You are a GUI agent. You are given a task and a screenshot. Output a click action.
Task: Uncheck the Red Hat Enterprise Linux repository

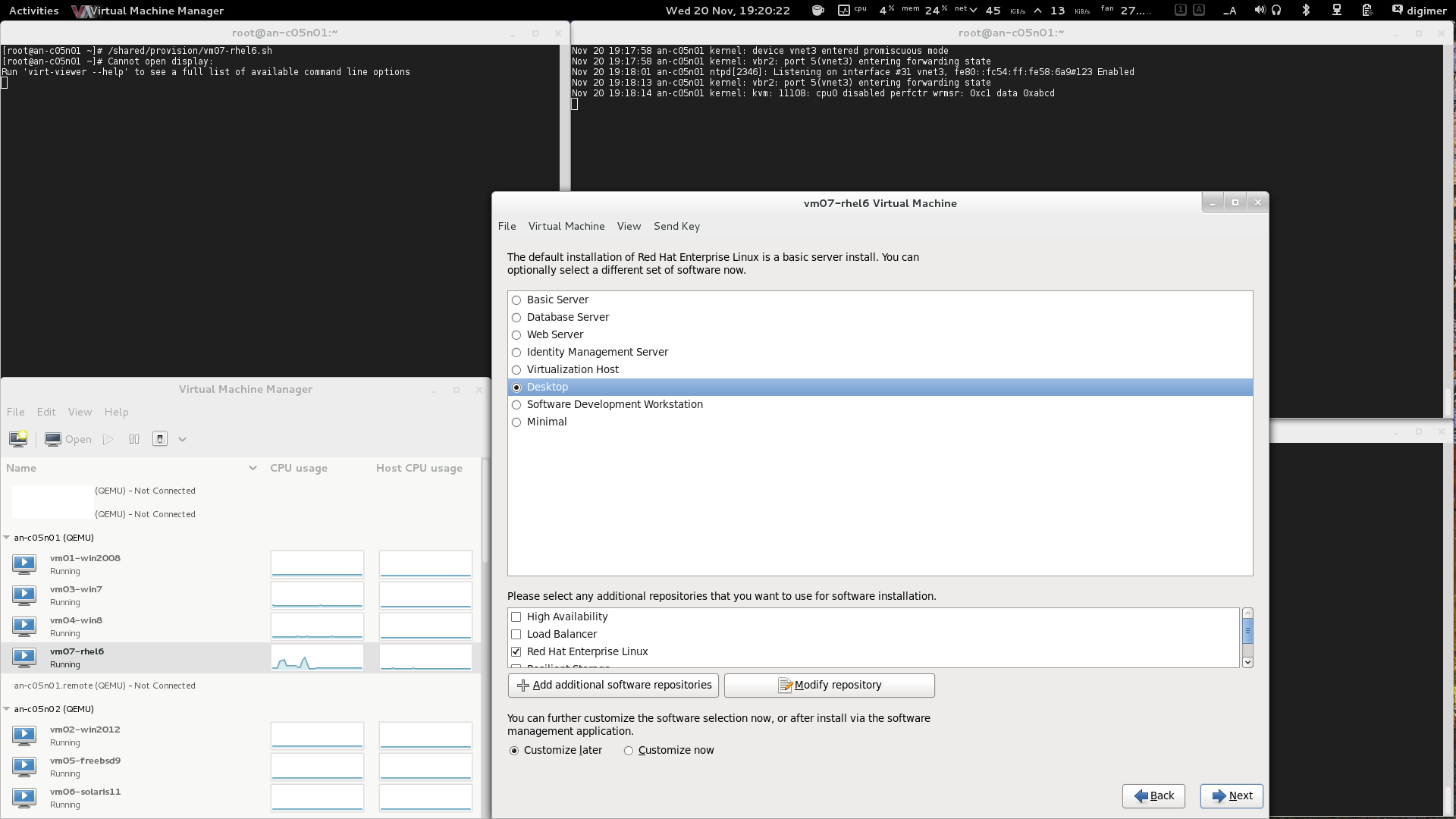[x=516, y=652]
